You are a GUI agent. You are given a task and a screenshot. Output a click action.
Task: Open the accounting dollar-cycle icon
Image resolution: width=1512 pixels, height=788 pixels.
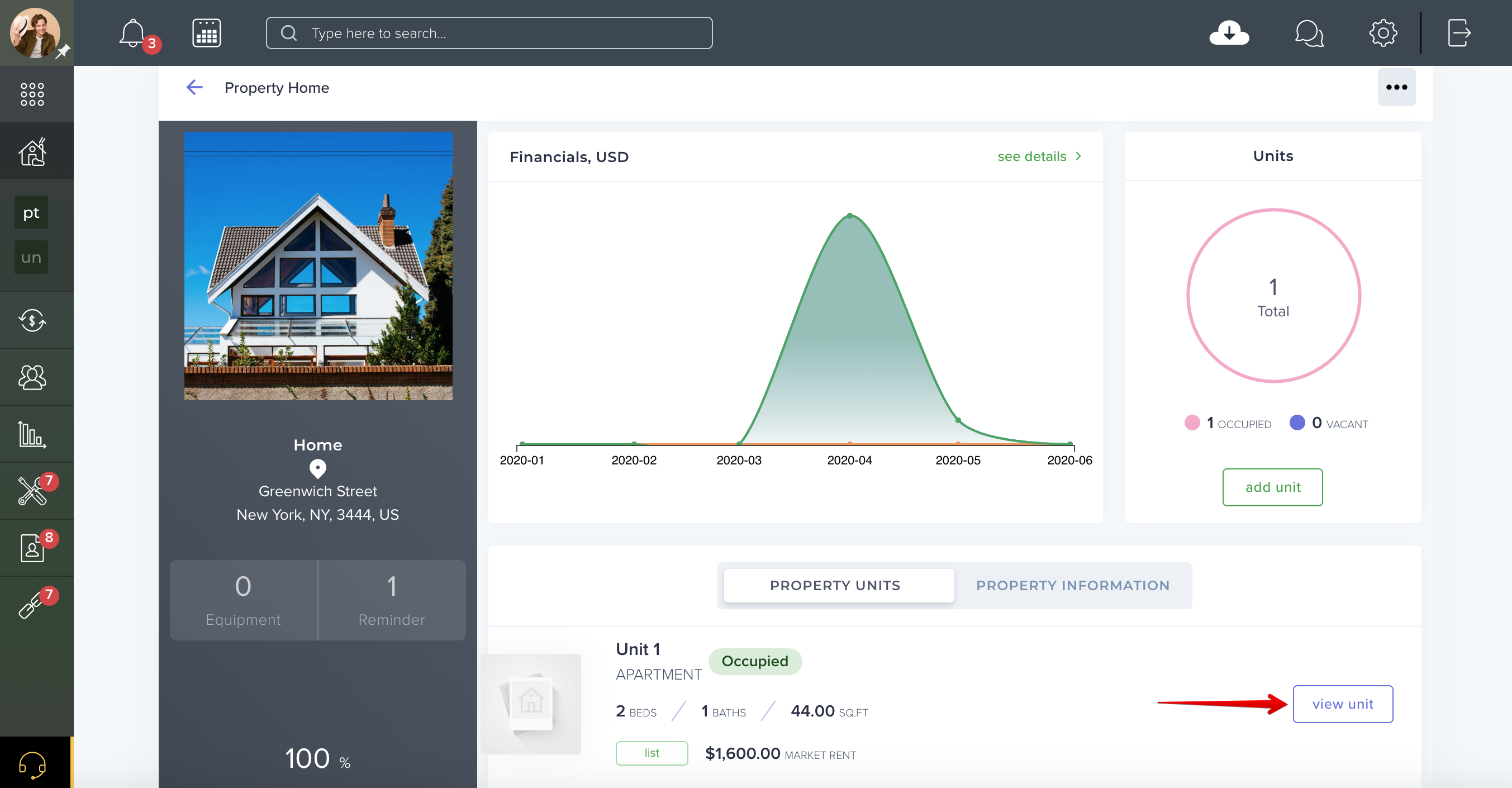click(32, 320)
